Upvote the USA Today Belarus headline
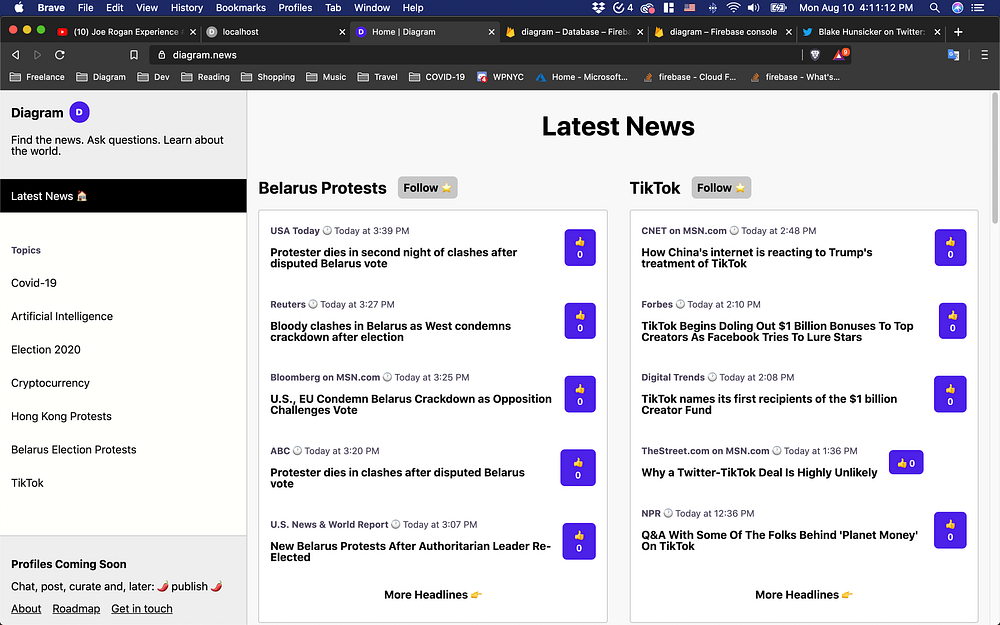1000x625 pixels. tap(580, 248)
